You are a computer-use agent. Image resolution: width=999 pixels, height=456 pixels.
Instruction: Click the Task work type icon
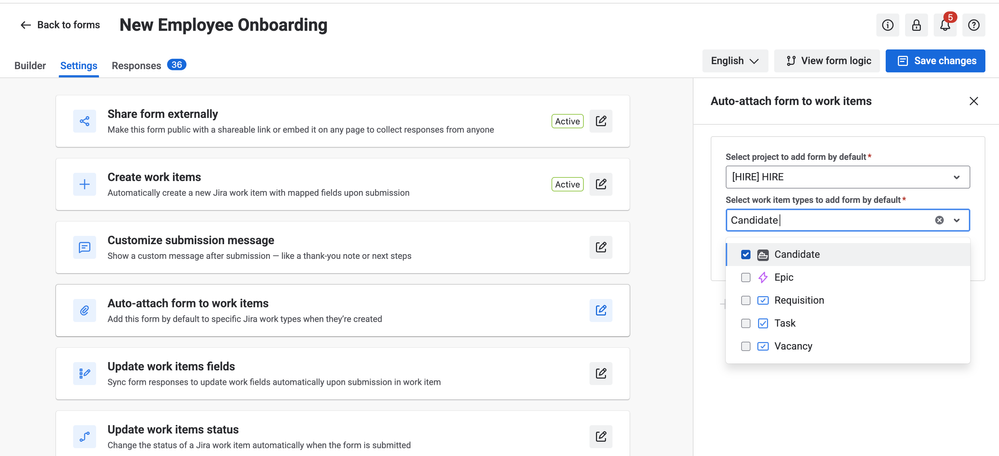pos(763,324)
